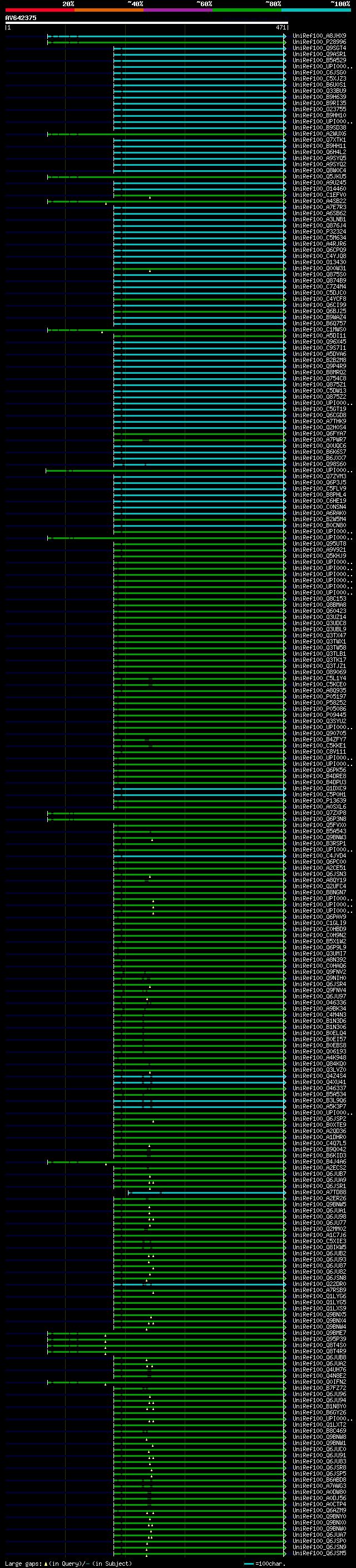Viewport: 356px width, 1568px height.
Task: Select hit UniRef100_Q3UMI7
Action: (319, 953)
